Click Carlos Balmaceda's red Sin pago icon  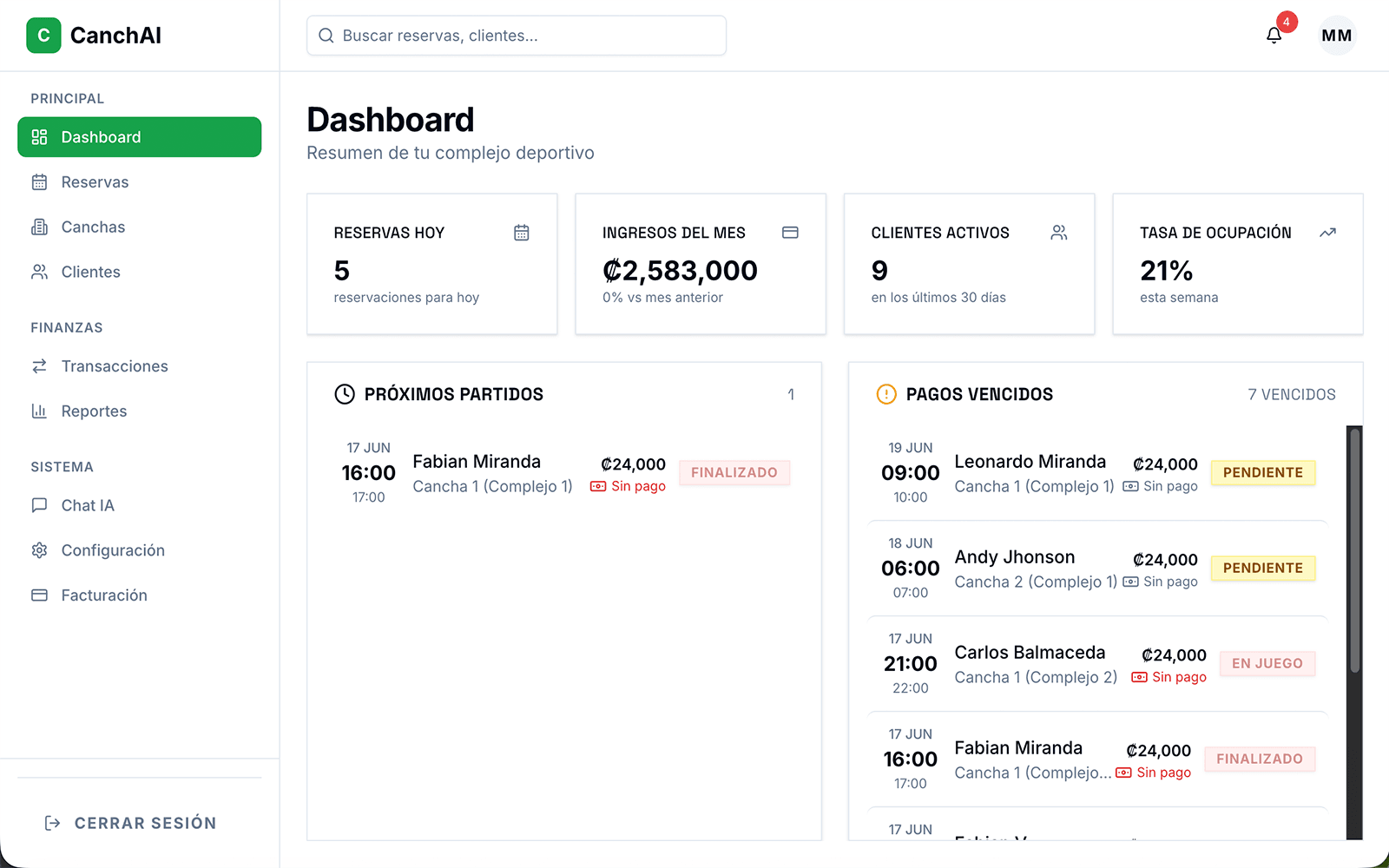click(1139, 677)
